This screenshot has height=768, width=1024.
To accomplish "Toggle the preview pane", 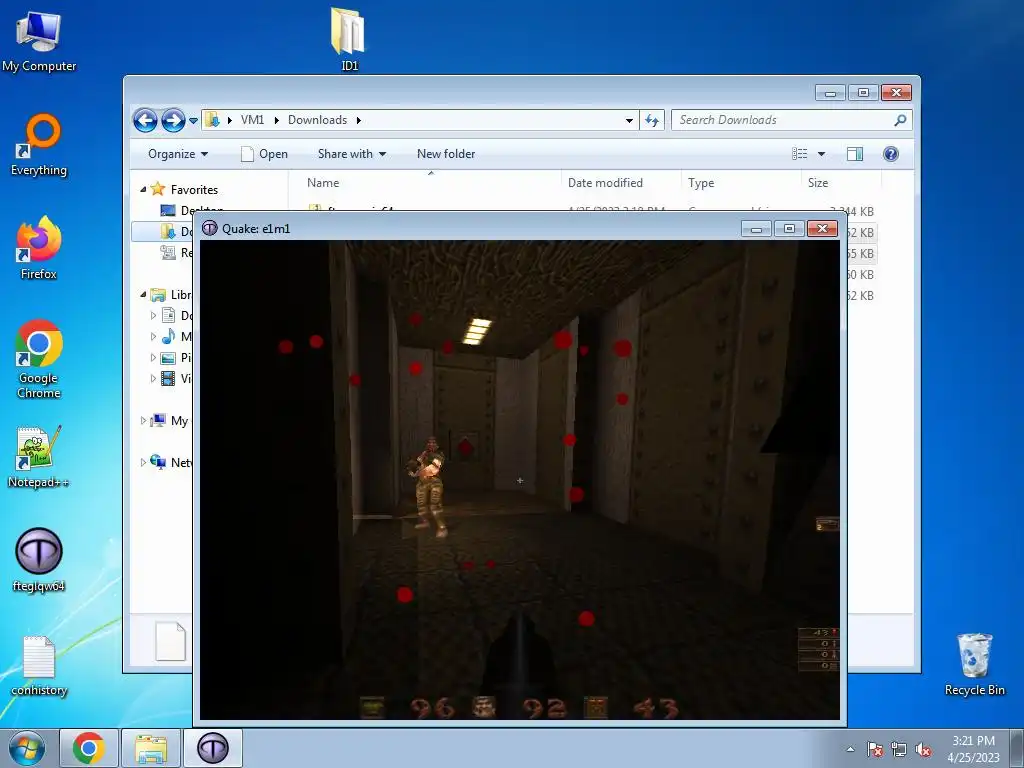I will 854,154.
